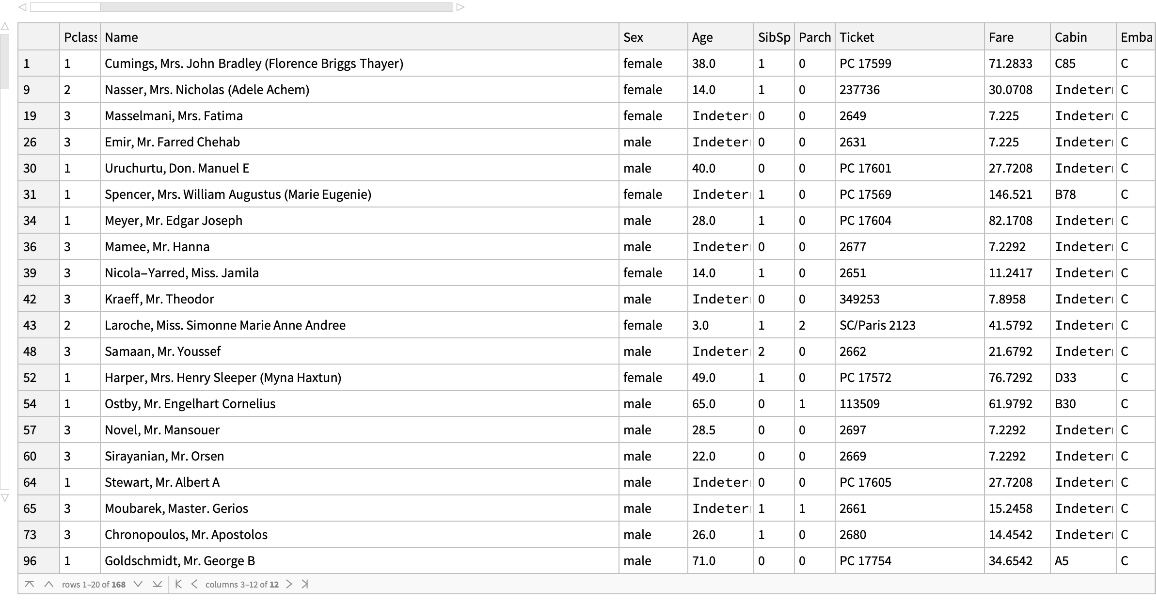The image size is (1156, 612).
Task: Click the vertical scrollbar's down triangle
Action: [5, 497]
